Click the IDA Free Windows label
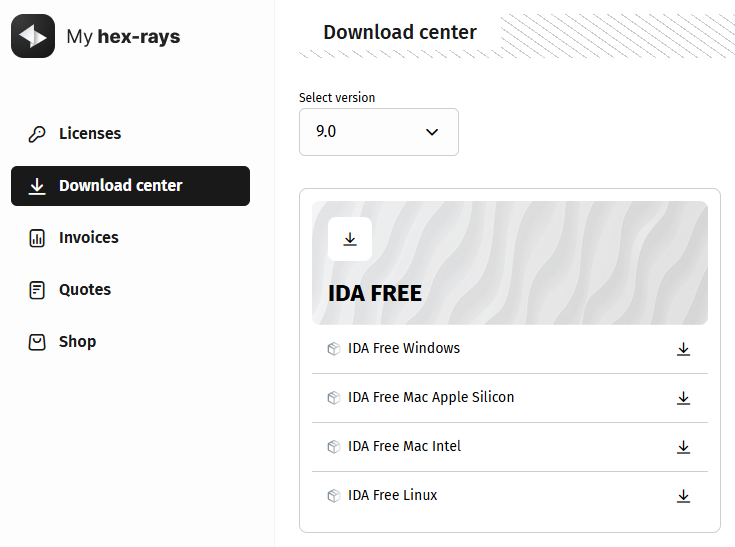The width and height of the screenshot is (735, 547). (x=404, y=348)
